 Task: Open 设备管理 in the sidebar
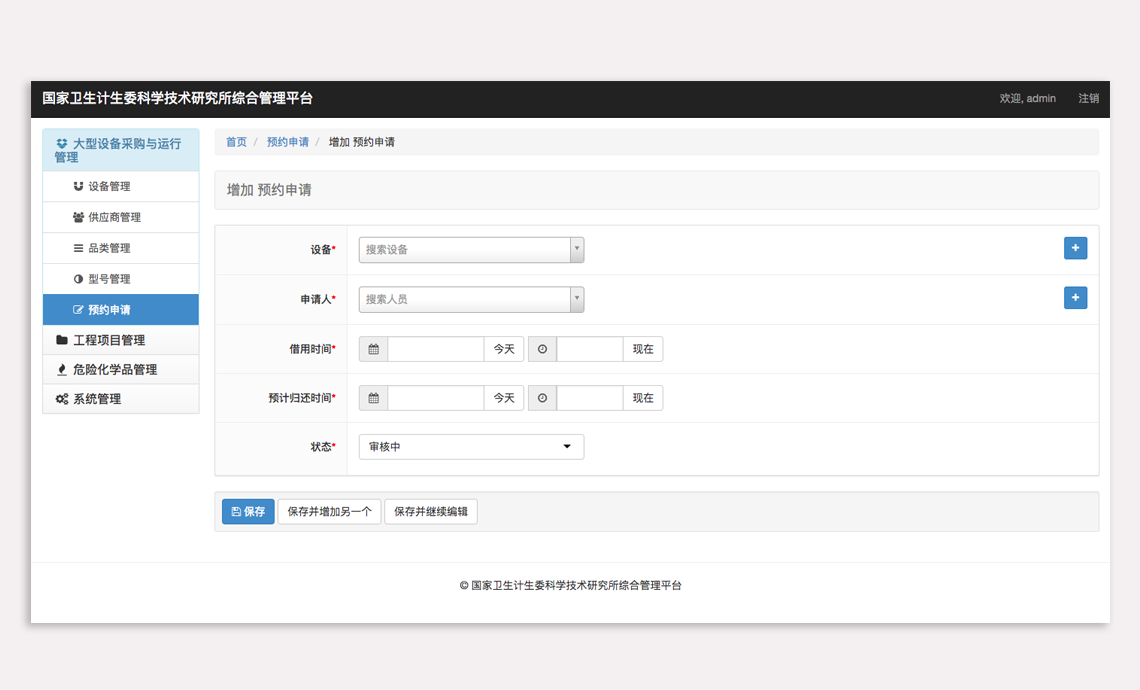tap(109, 186)
